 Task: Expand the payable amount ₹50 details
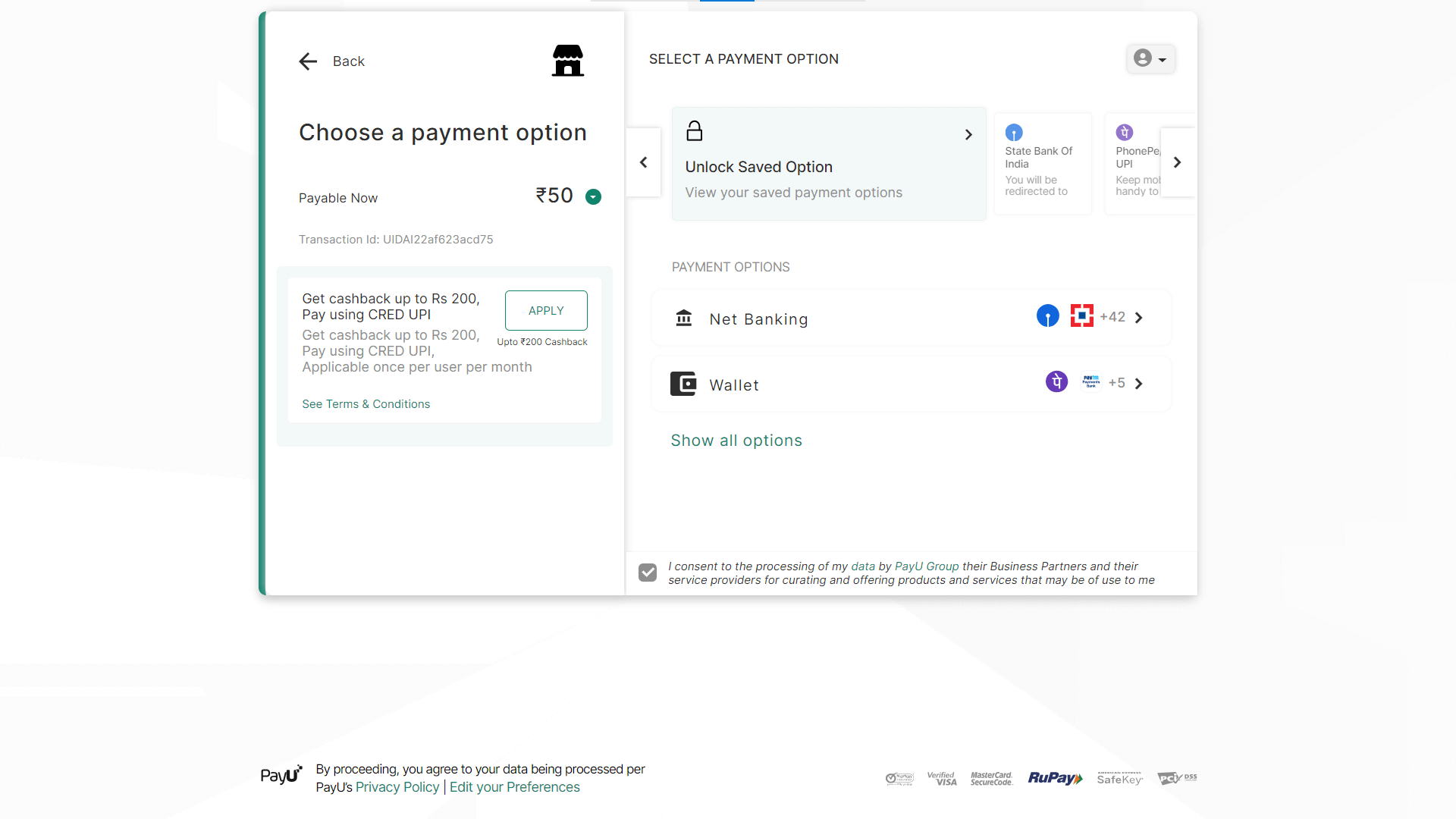[594, 197]
